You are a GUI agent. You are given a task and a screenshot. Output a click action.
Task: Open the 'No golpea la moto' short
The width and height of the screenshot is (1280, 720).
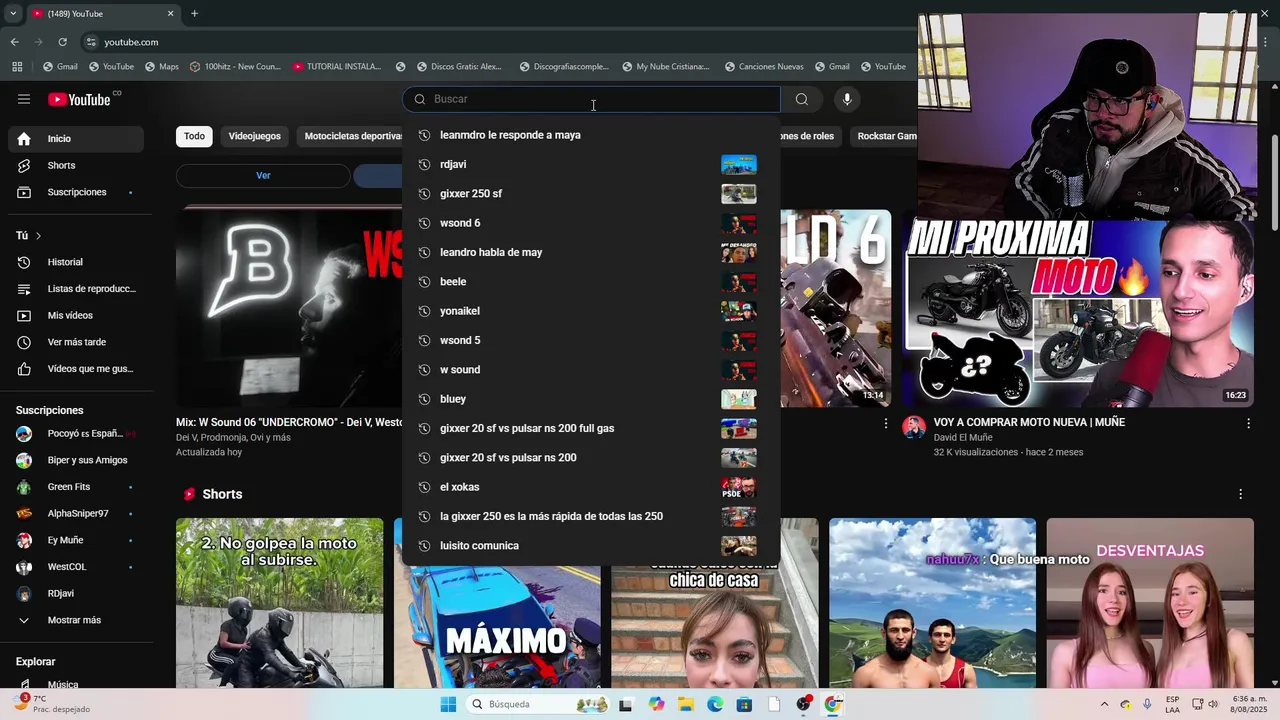coord(279,603)
